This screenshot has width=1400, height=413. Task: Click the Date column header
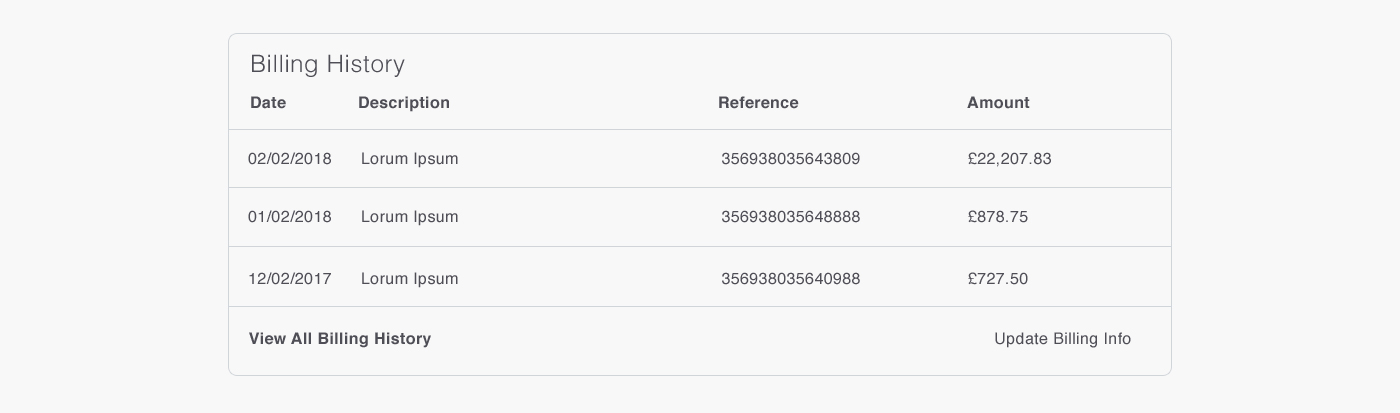click(268, 103)
